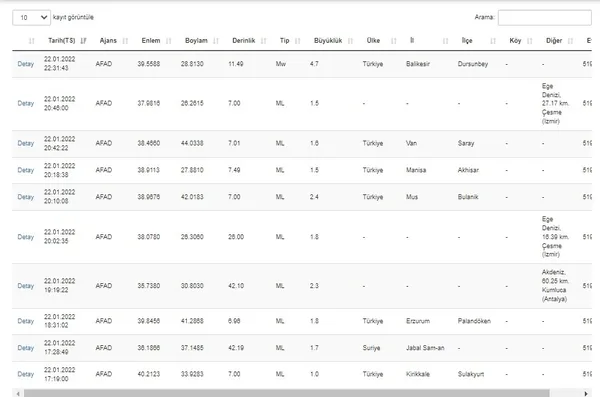Viewport: 600px width, 397px height.
Task: Sort by Boylam column sort icon
Action: (216, 41)
